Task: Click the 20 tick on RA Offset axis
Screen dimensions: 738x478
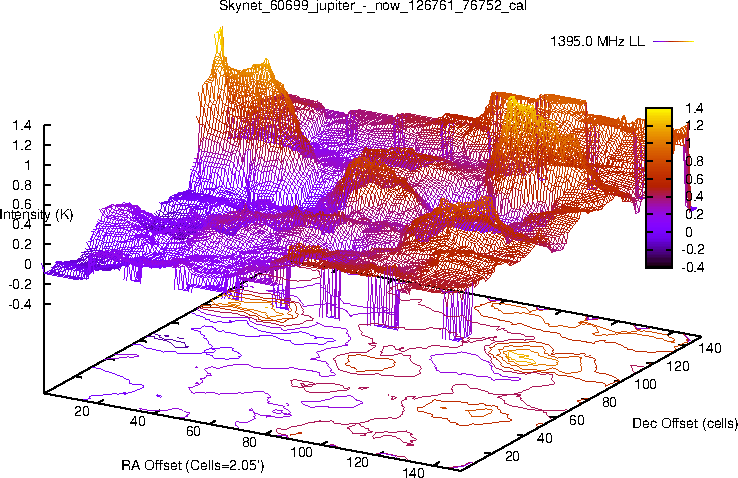Action: tap(82, 411)
